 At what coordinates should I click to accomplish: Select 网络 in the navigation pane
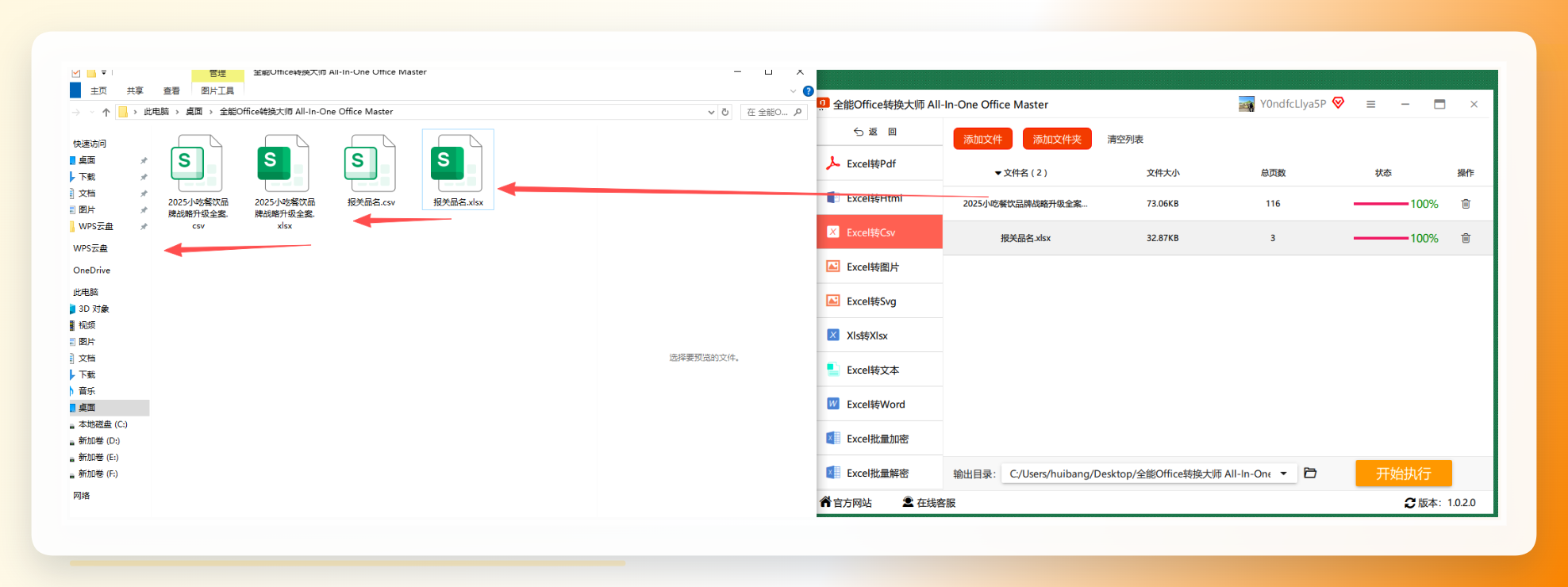pos(82,496)
